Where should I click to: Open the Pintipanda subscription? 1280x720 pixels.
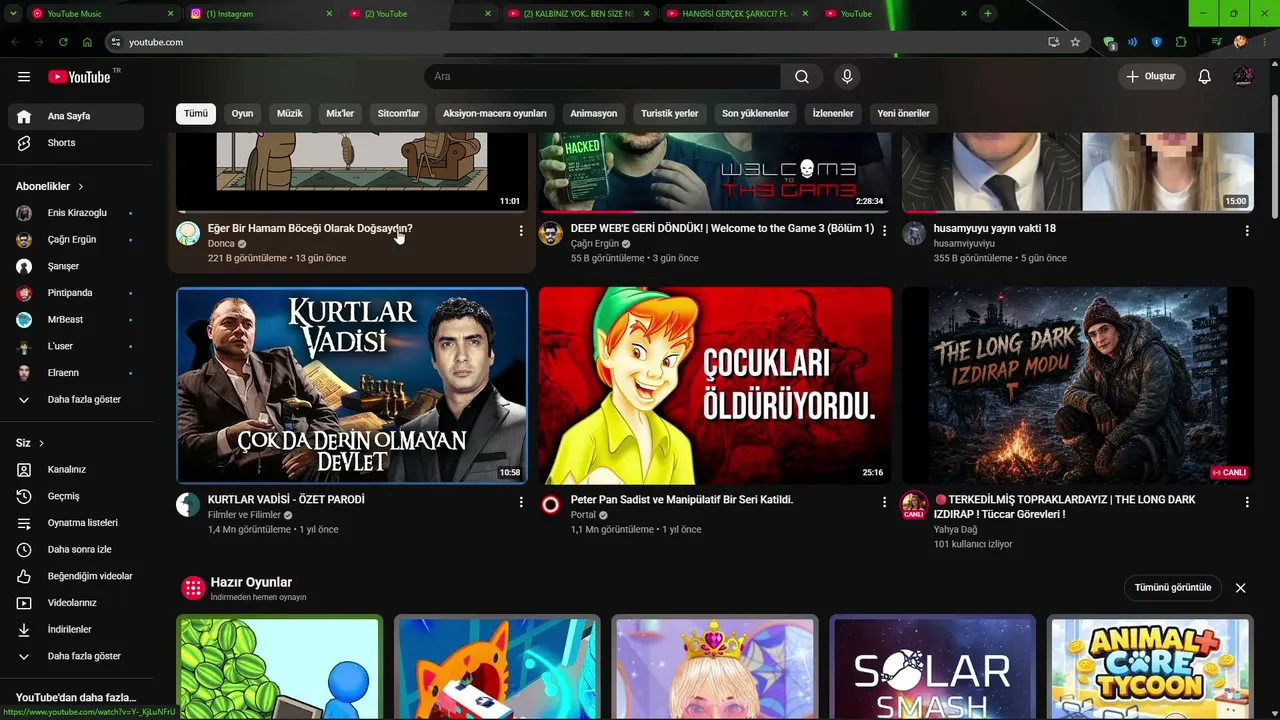tap(76, 293)
